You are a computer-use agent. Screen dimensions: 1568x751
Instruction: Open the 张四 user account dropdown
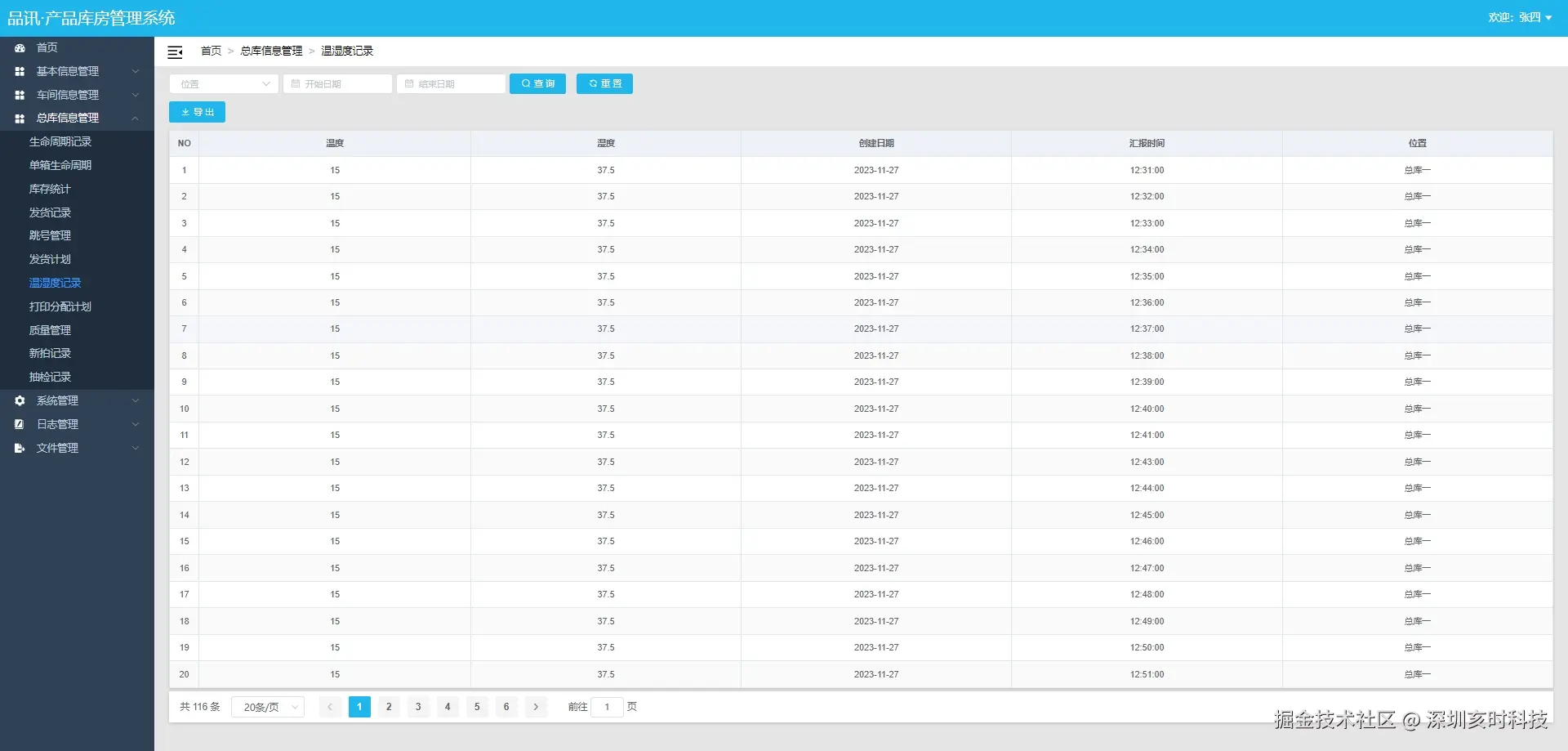(x=1520, y=17)
